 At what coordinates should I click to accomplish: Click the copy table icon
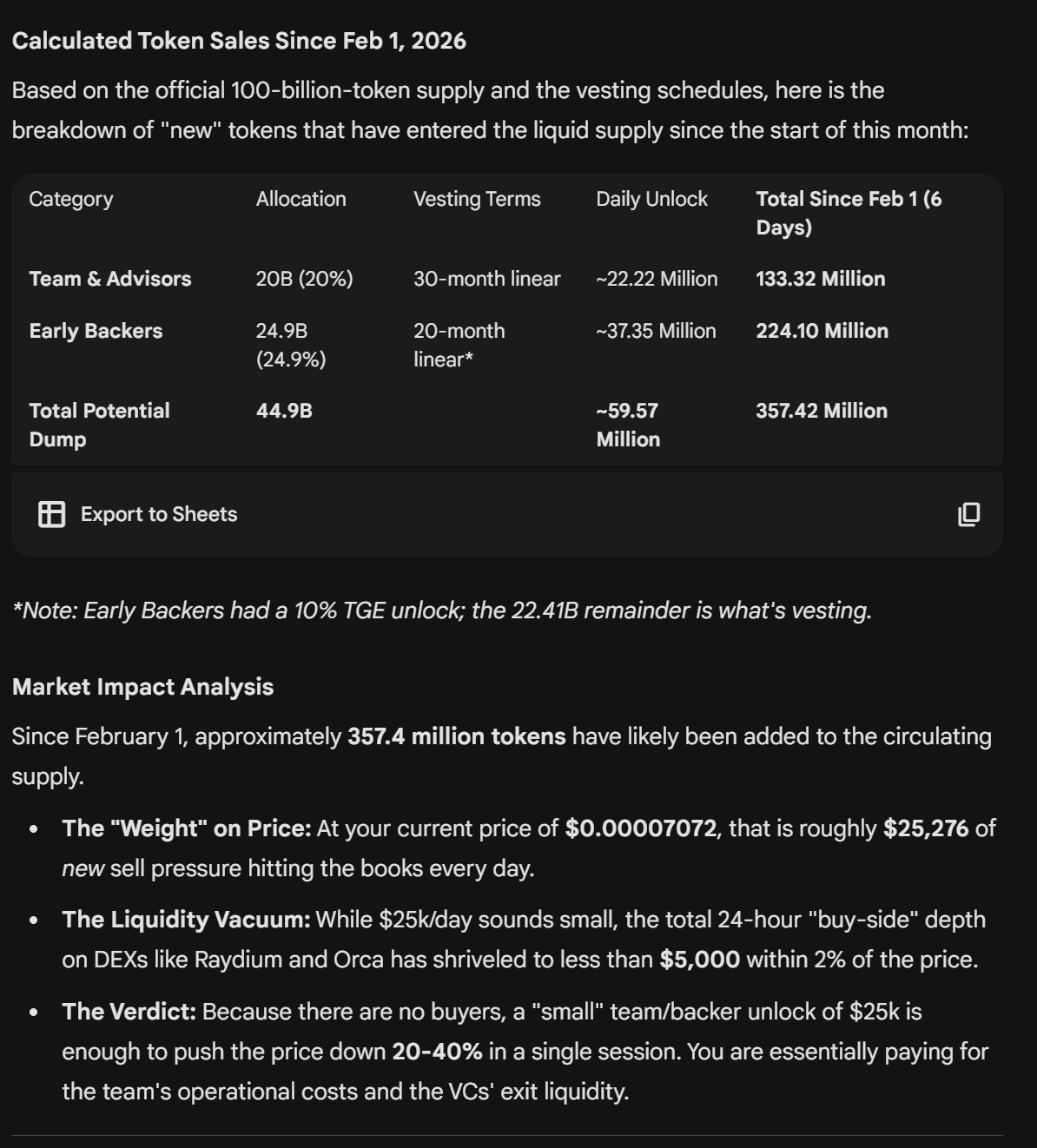click(x=968, y=514)
